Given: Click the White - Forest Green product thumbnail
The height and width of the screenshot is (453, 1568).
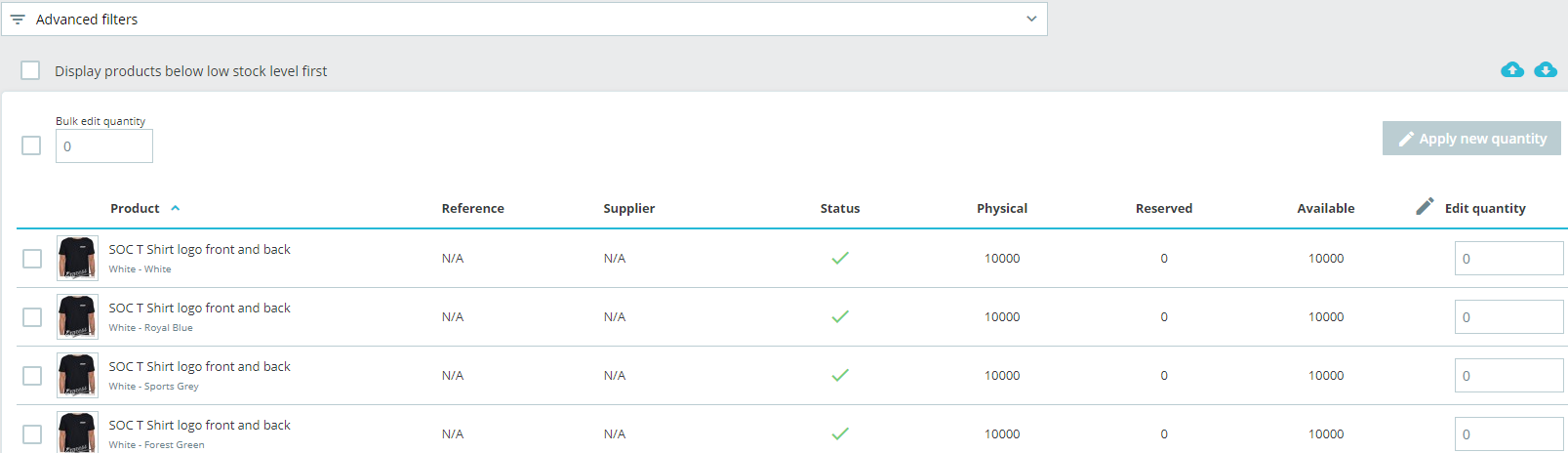Looking at the screenshot, I should 77,432.
